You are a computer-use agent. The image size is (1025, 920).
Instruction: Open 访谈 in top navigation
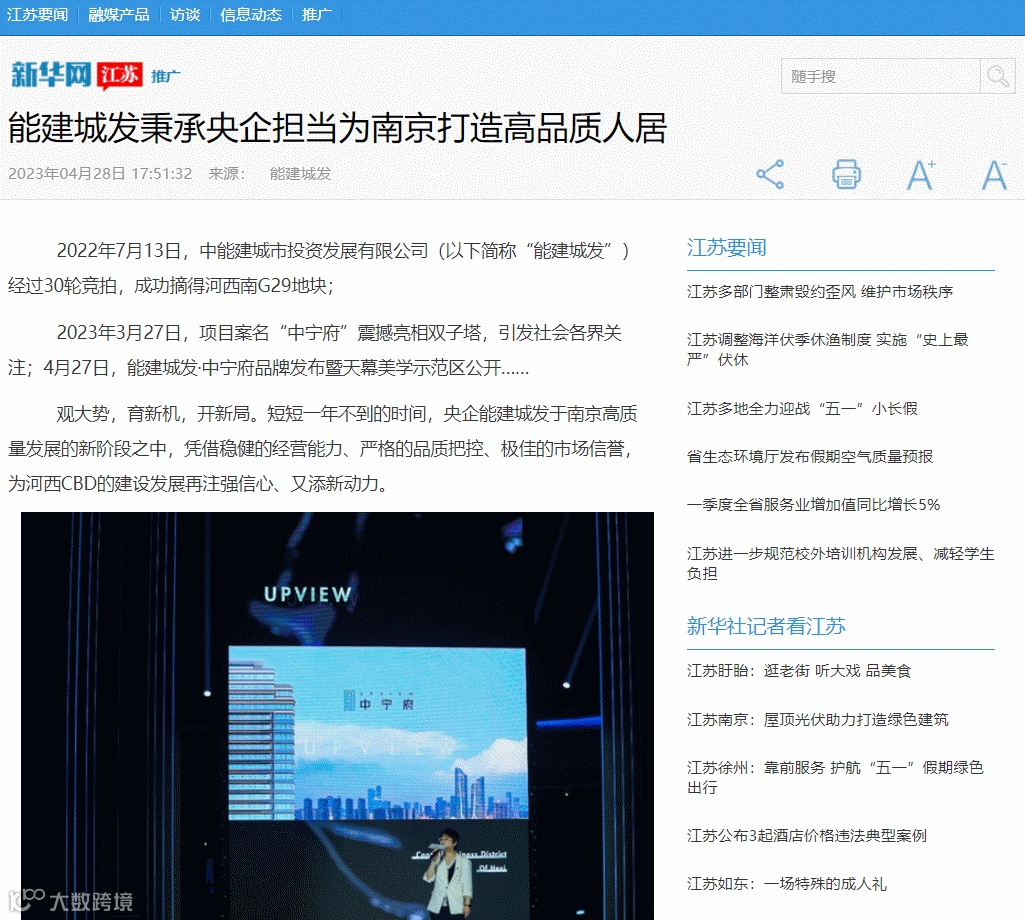(185, 14)
